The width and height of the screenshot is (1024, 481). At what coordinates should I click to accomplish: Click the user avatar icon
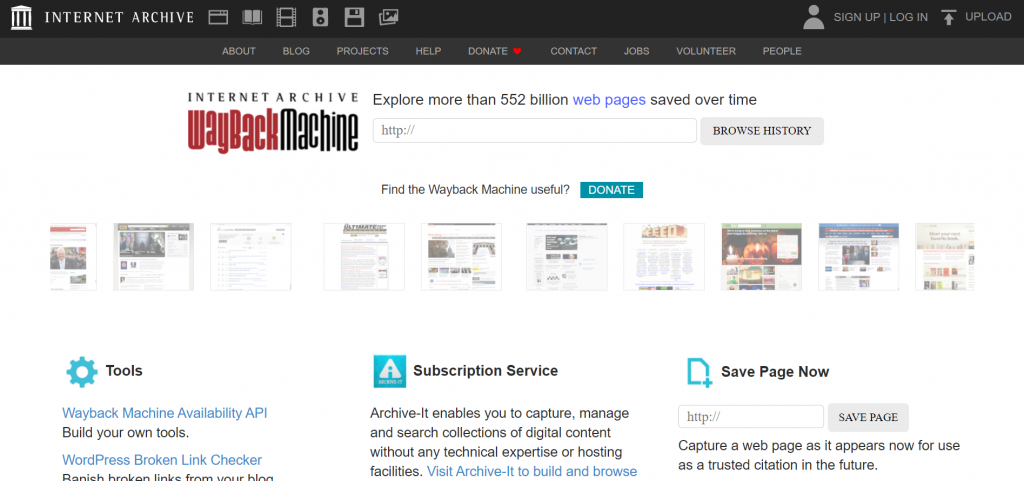(x=814, y=17)
